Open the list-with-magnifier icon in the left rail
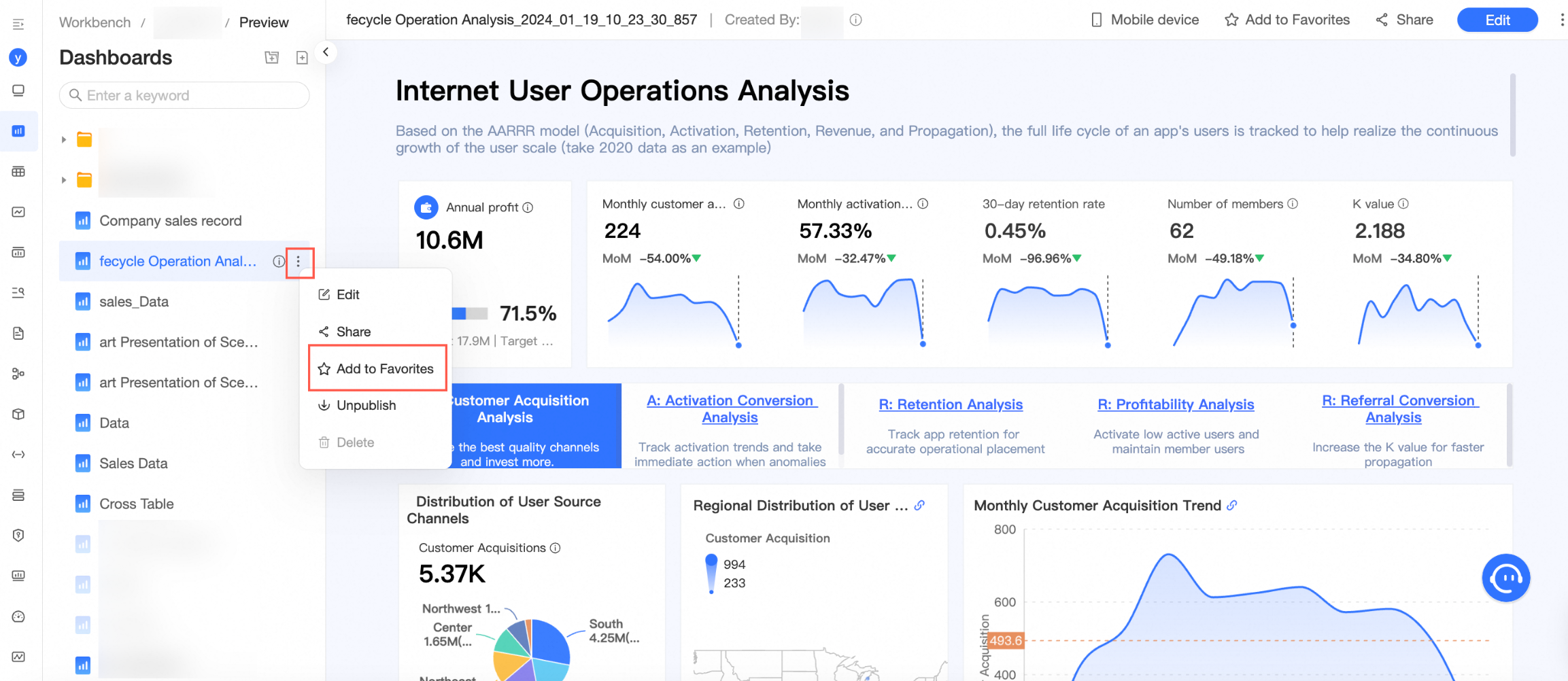Image resolution: width=1568 pixels, height=681 pixels. point(18,292)
